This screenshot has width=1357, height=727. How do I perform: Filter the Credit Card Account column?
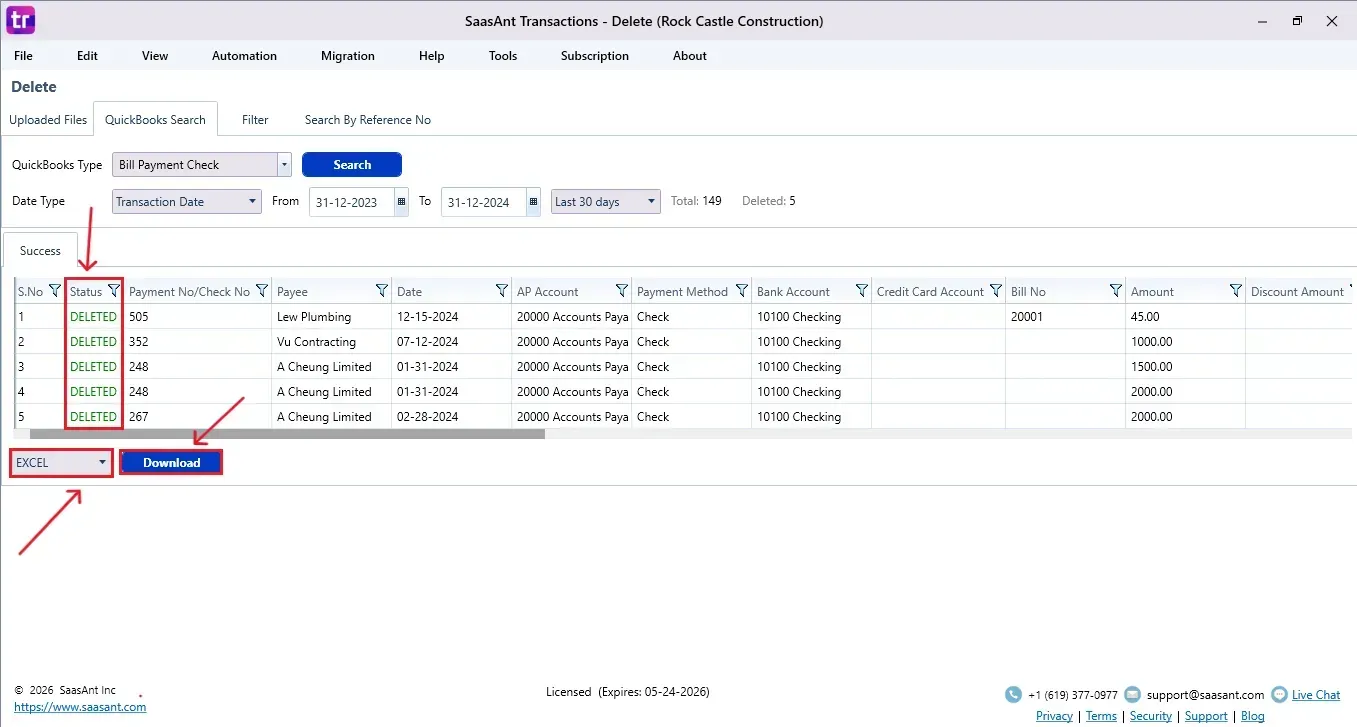(x=996, y=291)
